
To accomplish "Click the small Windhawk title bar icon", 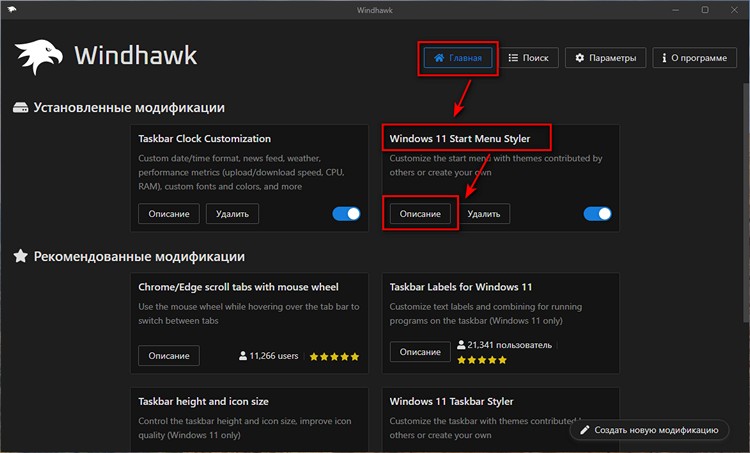I will 11,9.
